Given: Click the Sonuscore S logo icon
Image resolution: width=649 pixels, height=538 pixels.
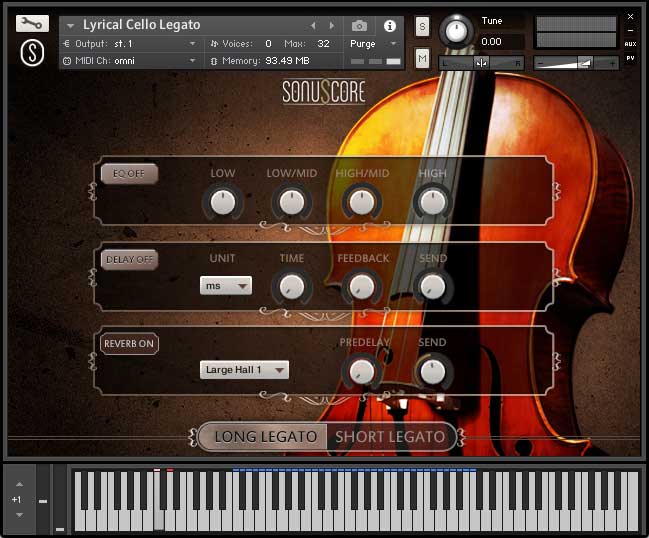Looking at the screenshot, I should click(32, 53).
